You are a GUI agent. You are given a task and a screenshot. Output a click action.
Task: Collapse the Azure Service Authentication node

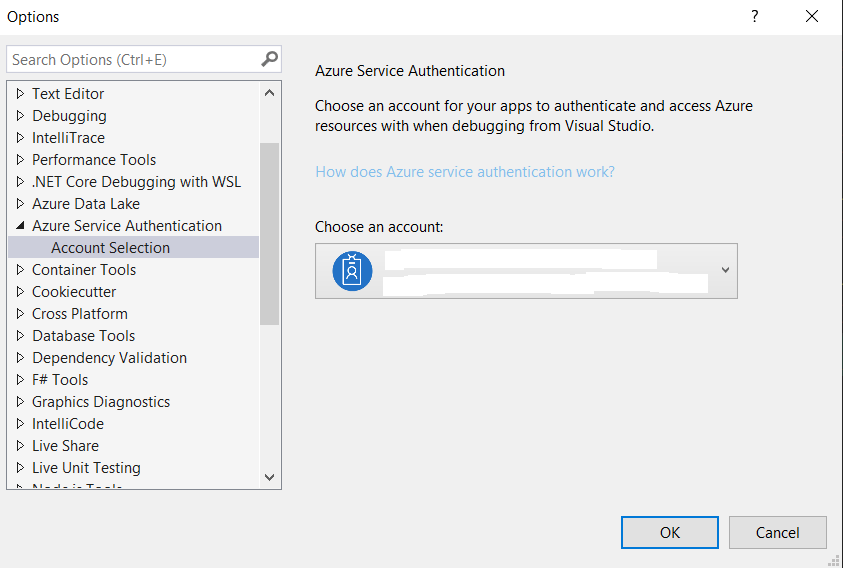click(x=20, y=226)
